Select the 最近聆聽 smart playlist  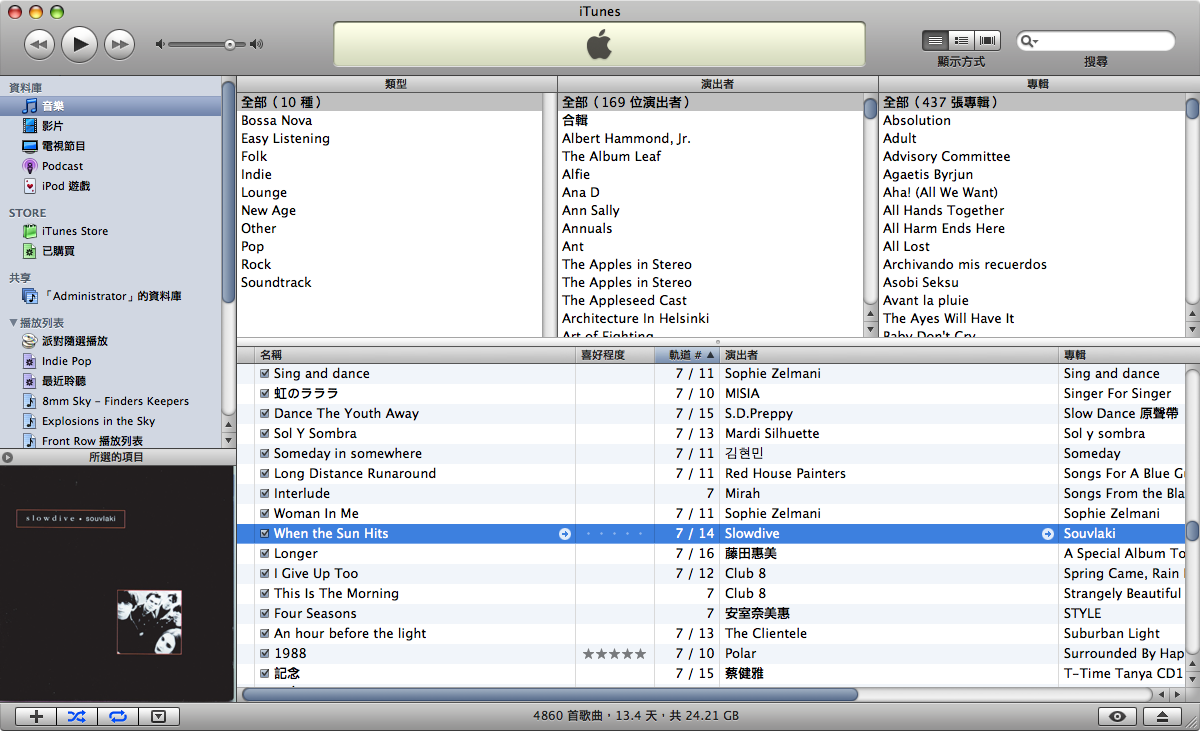[110, 381]
